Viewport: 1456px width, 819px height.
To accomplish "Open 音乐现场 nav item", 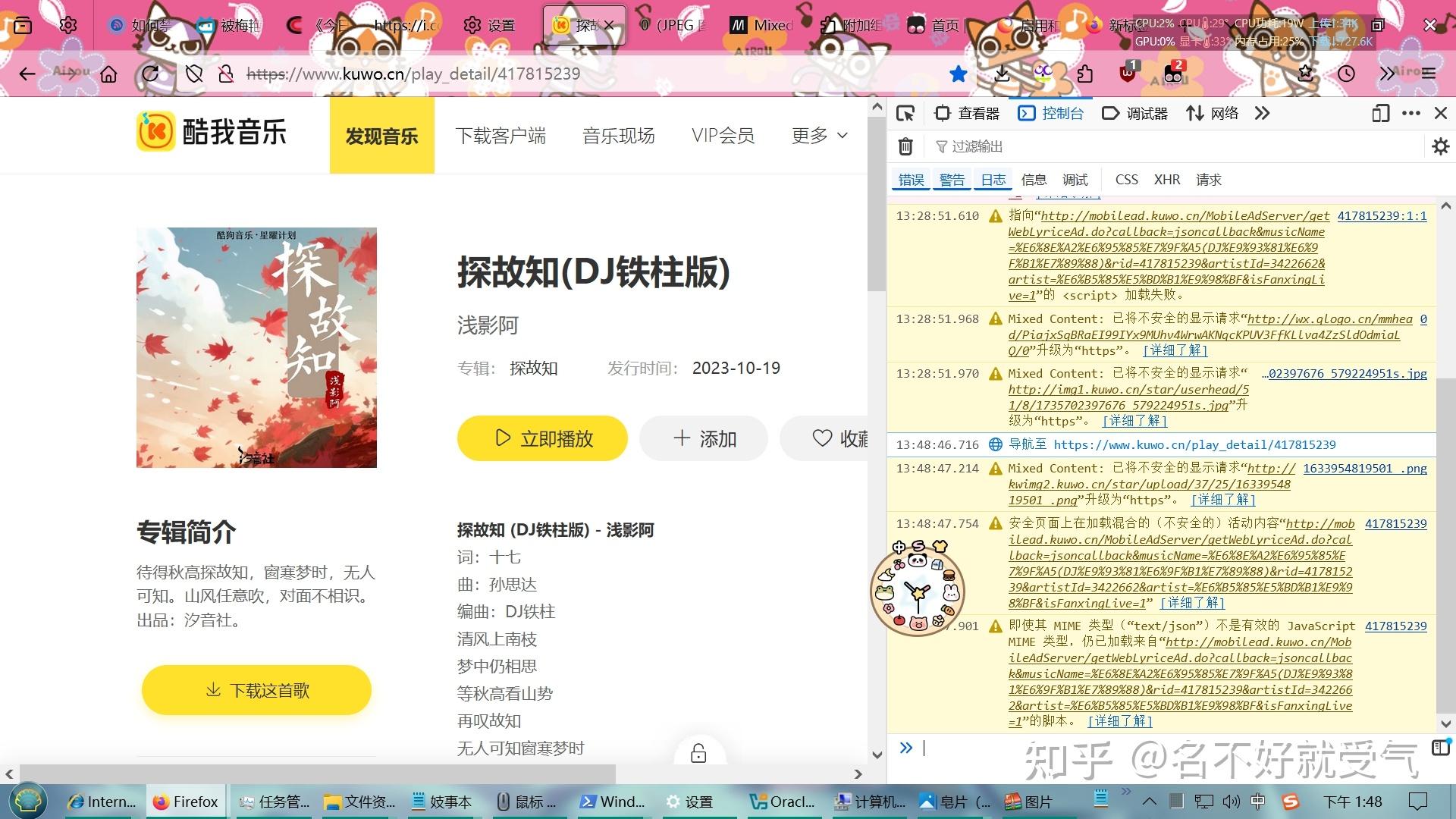I will click(619, 136).
